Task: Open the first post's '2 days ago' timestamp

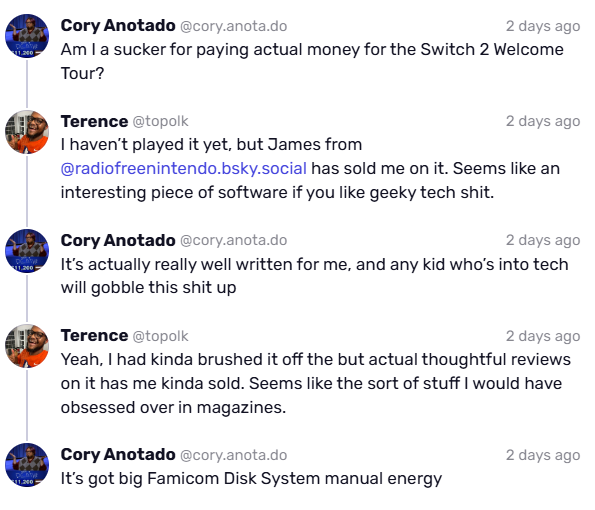Action: pos(543,26)
